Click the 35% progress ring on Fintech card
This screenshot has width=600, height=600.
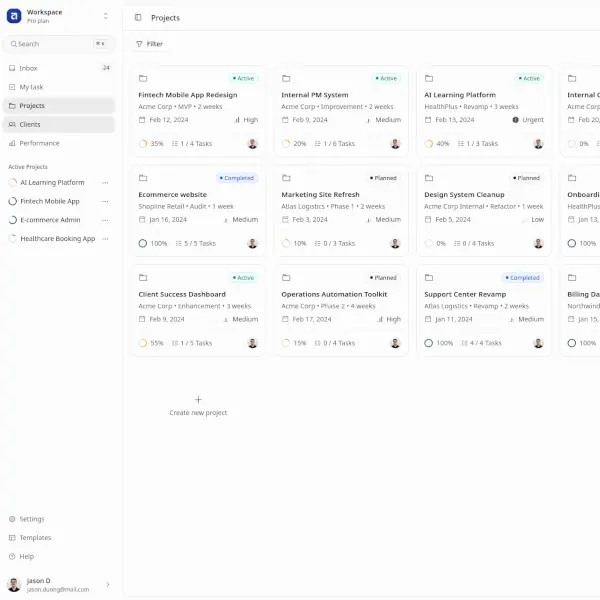[143, 144]
